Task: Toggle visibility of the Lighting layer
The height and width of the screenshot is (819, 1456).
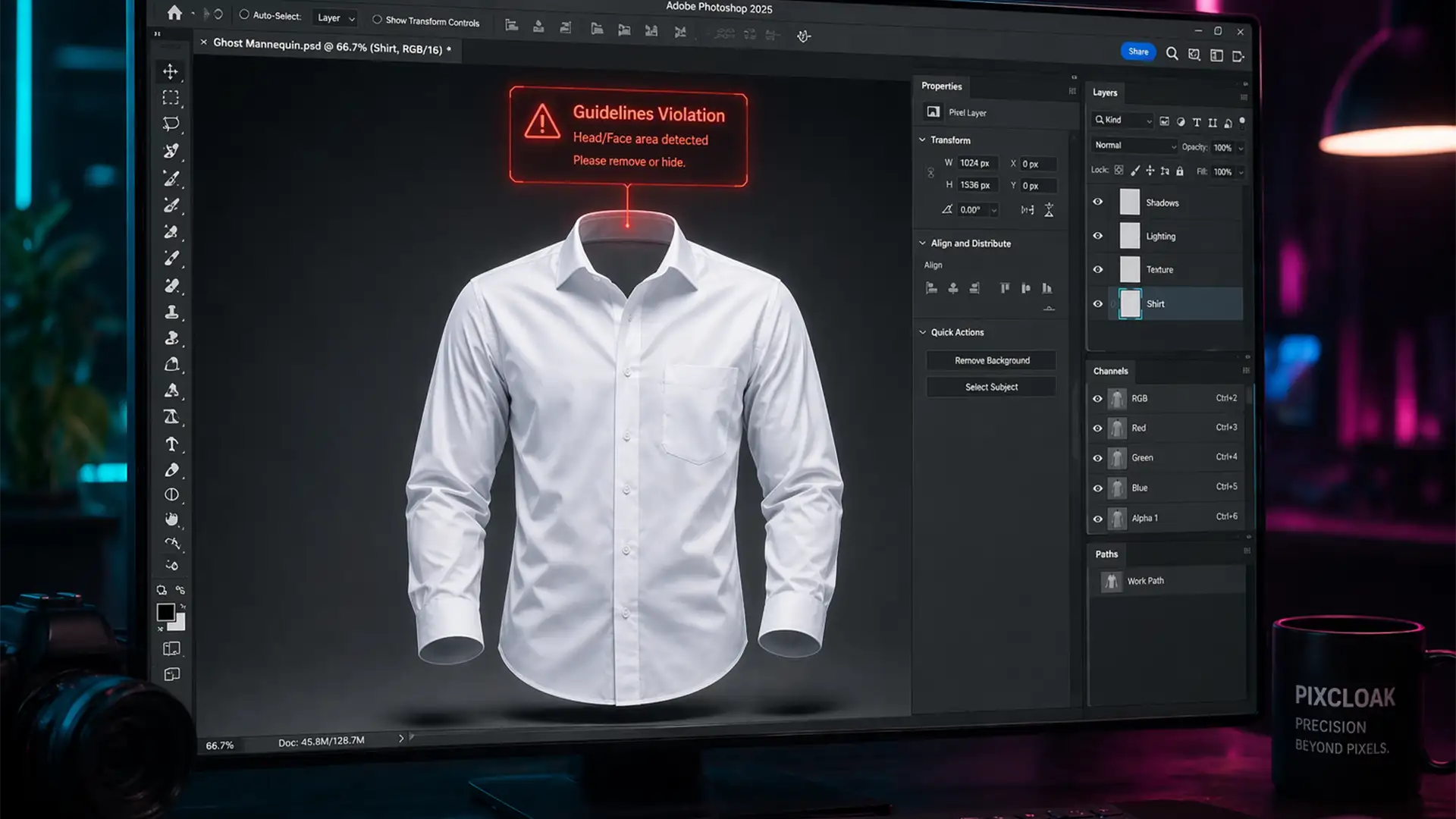Action: [x=1097, y=236]
